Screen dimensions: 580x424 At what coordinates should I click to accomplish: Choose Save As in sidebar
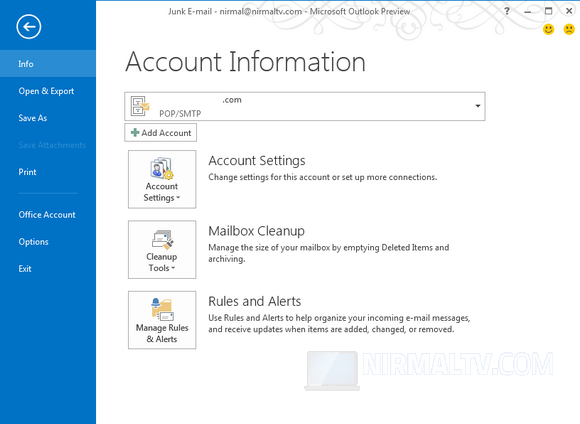click(33, 118)
